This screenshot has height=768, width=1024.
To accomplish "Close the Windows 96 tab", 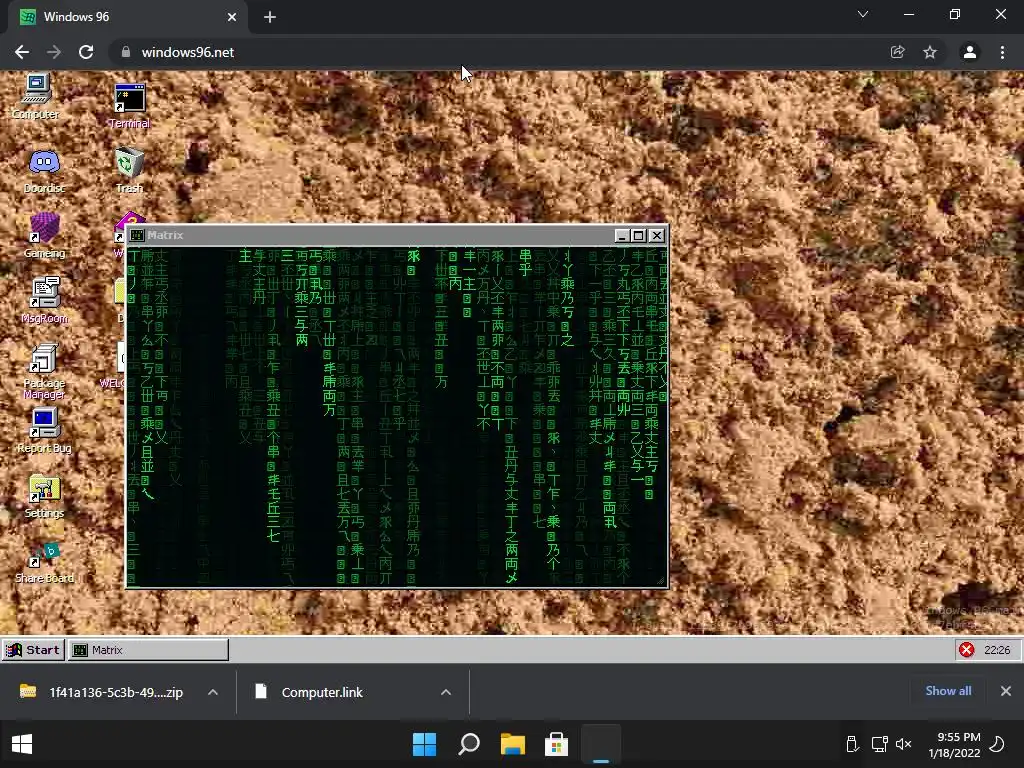I will click(x=232, y=17).
